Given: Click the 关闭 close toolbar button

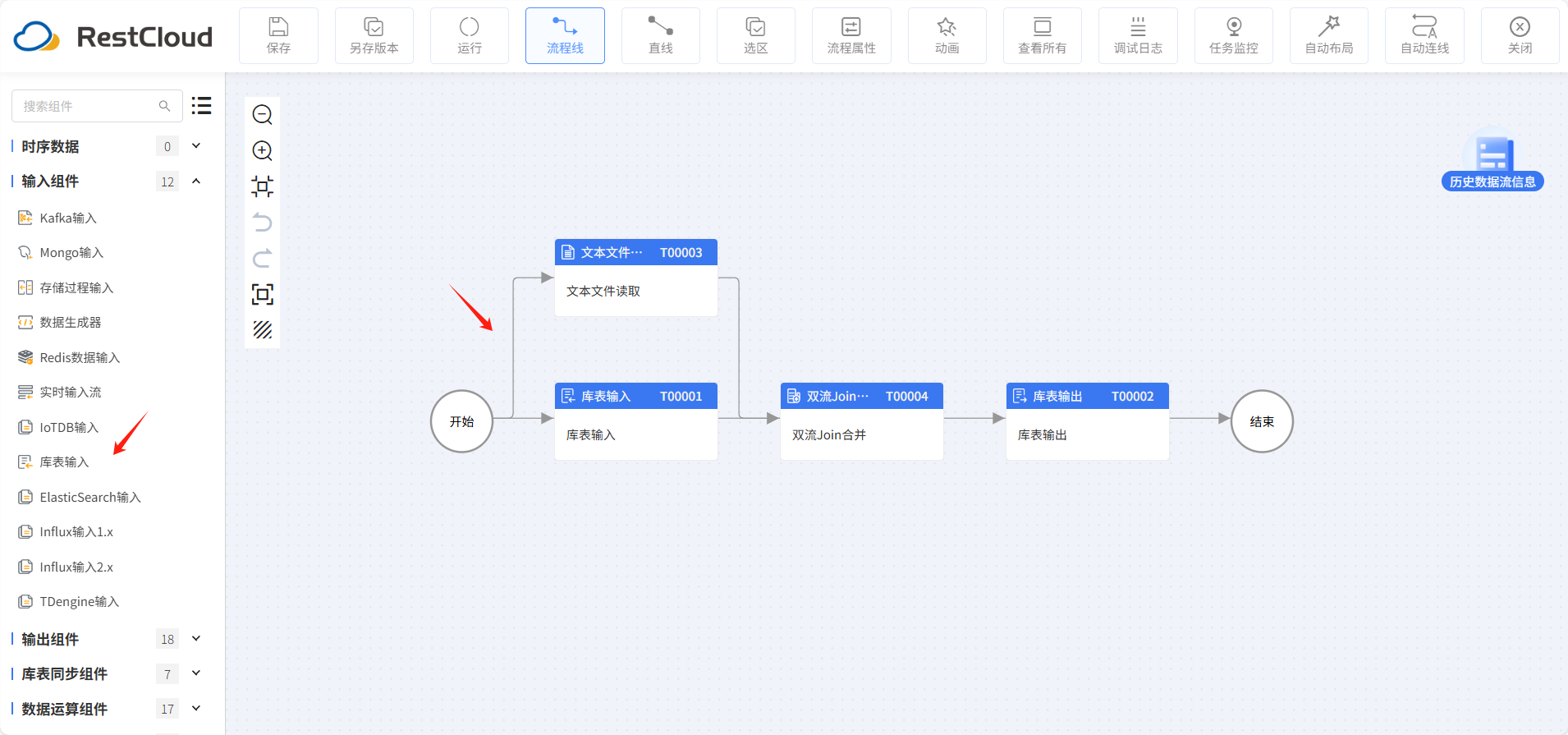Looking at the screenshot, I should pyautogui.click(x=1520, y=36).
